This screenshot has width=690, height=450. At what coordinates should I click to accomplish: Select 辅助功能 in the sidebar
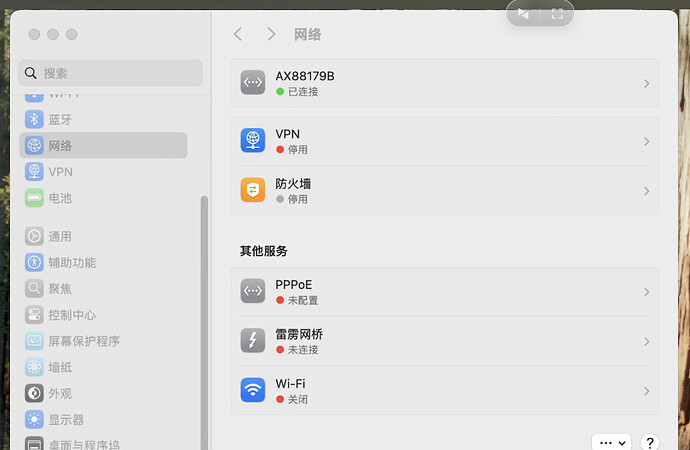pyautogui.click(x=103, y=262)
